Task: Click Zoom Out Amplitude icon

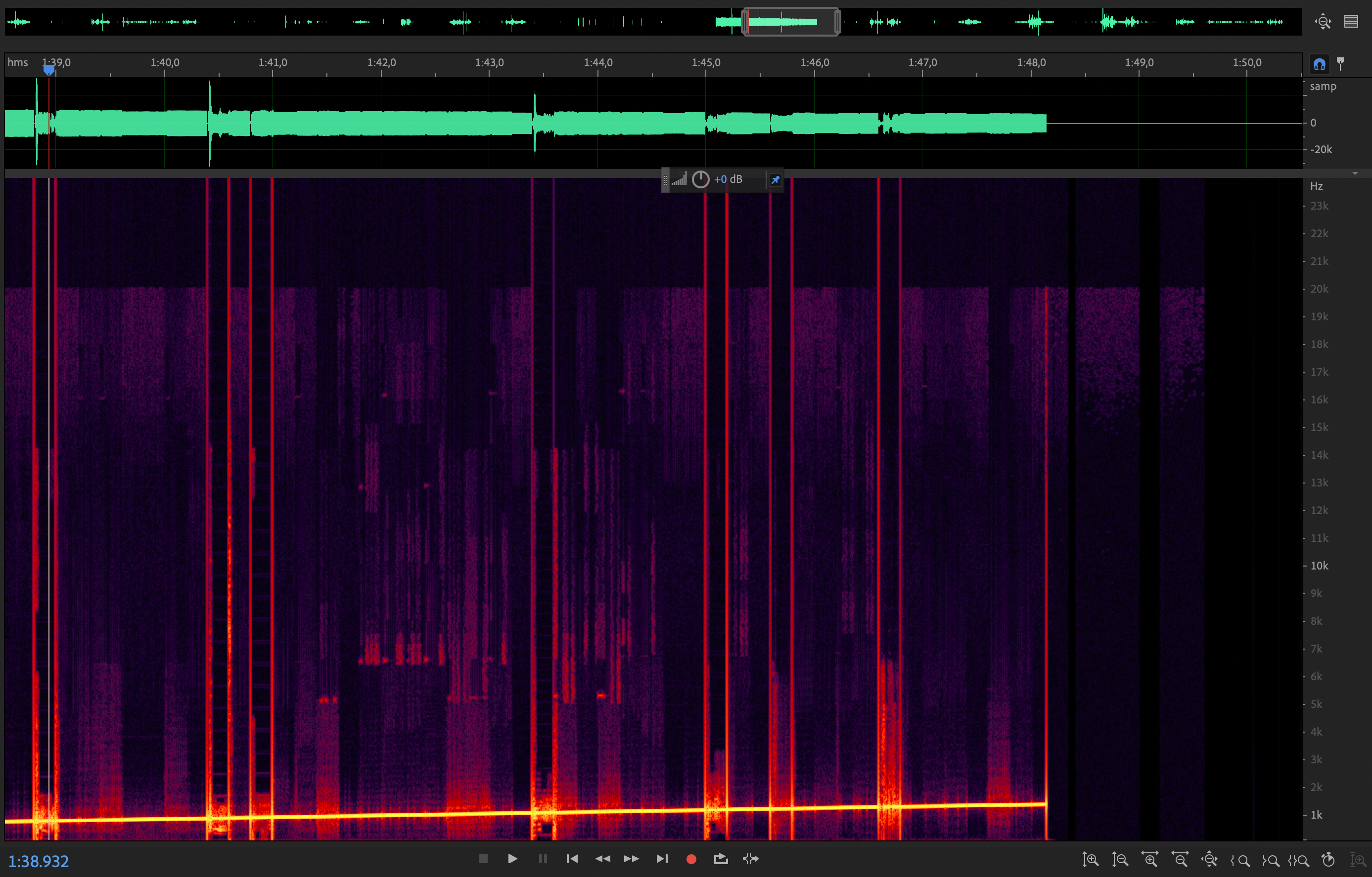Action: 1120,859
